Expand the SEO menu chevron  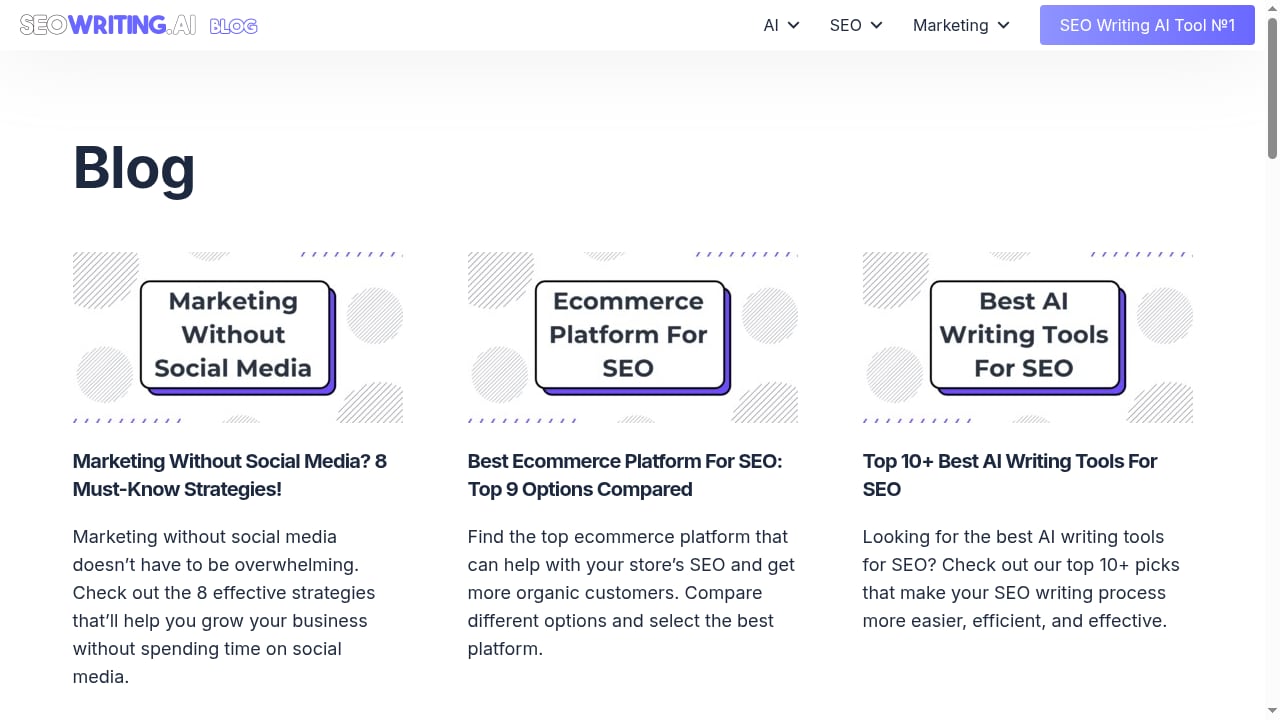click(x=877, y=25)
